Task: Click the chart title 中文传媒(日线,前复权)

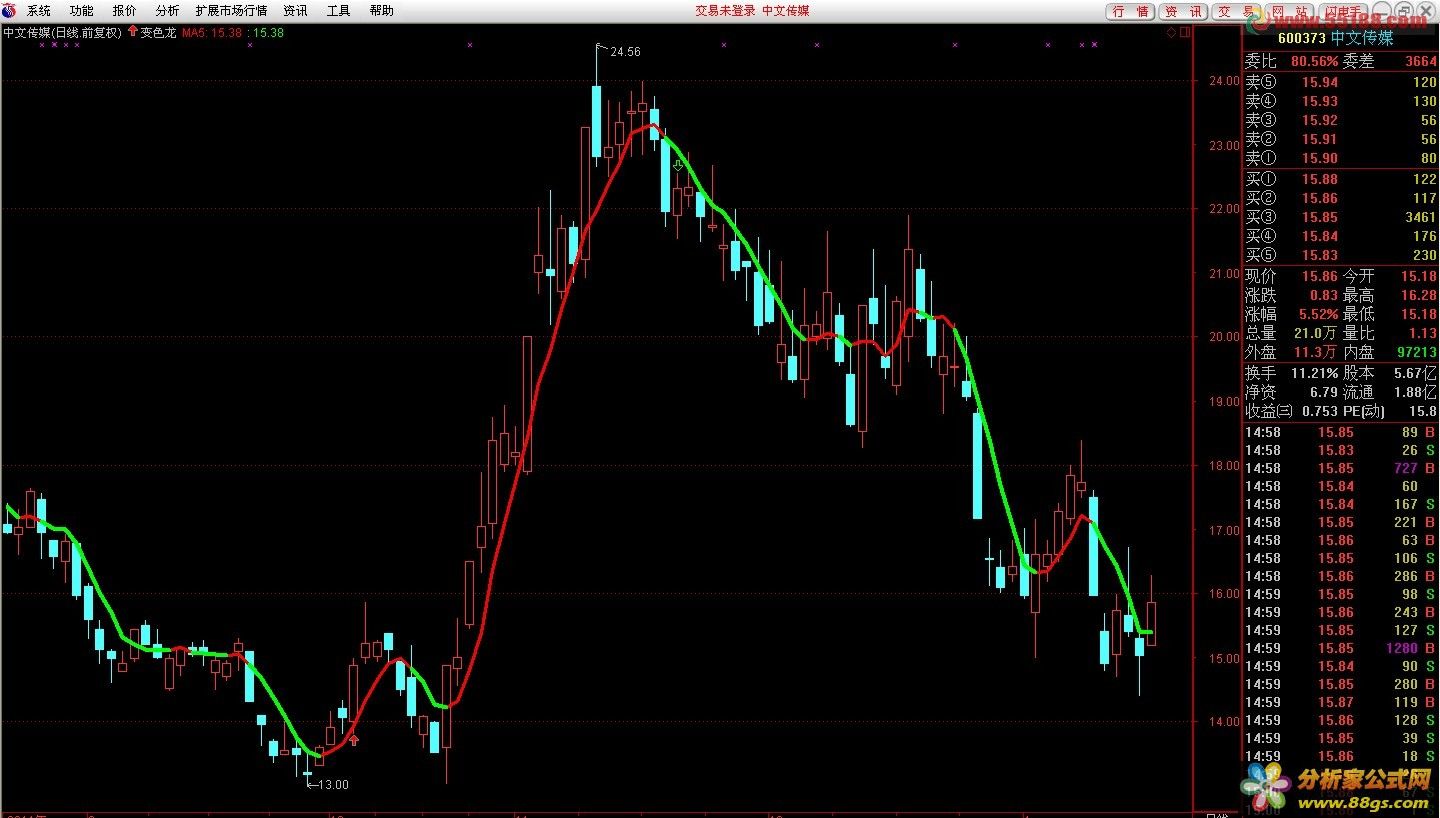Action: coord(62,32)
